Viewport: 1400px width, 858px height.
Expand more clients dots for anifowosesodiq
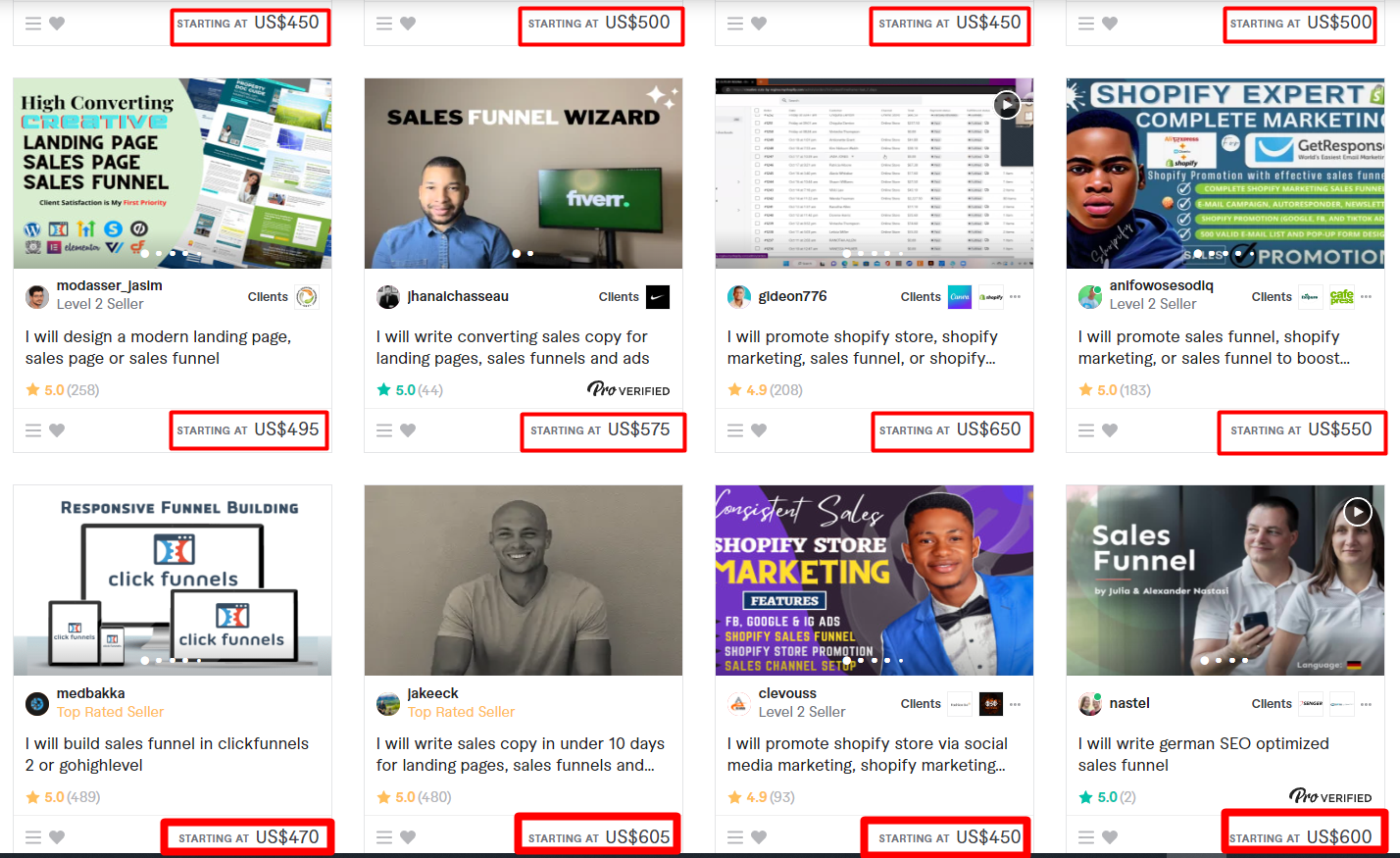pyautogui.click(x=1366, y=296)
